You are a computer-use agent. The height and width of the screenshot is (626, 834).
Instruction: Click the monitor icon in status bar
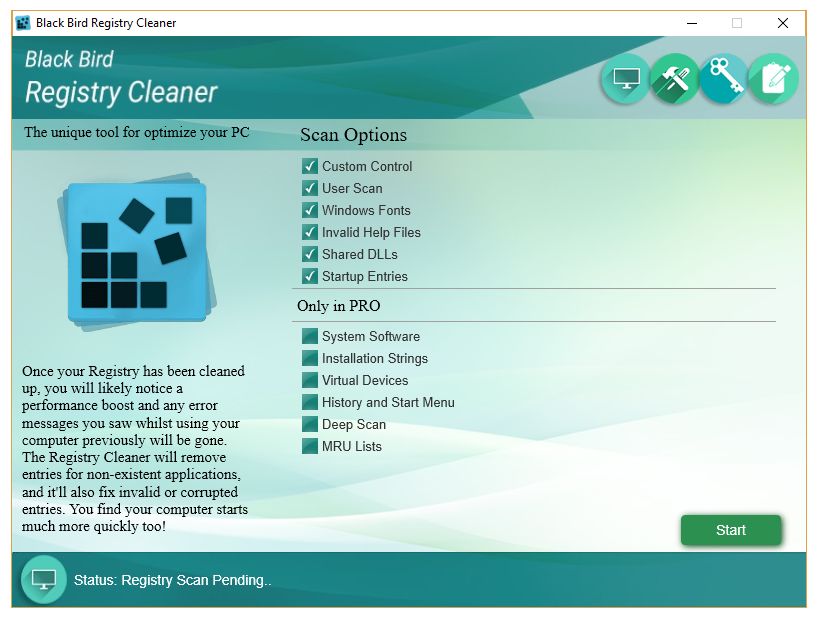click(44, 580)
